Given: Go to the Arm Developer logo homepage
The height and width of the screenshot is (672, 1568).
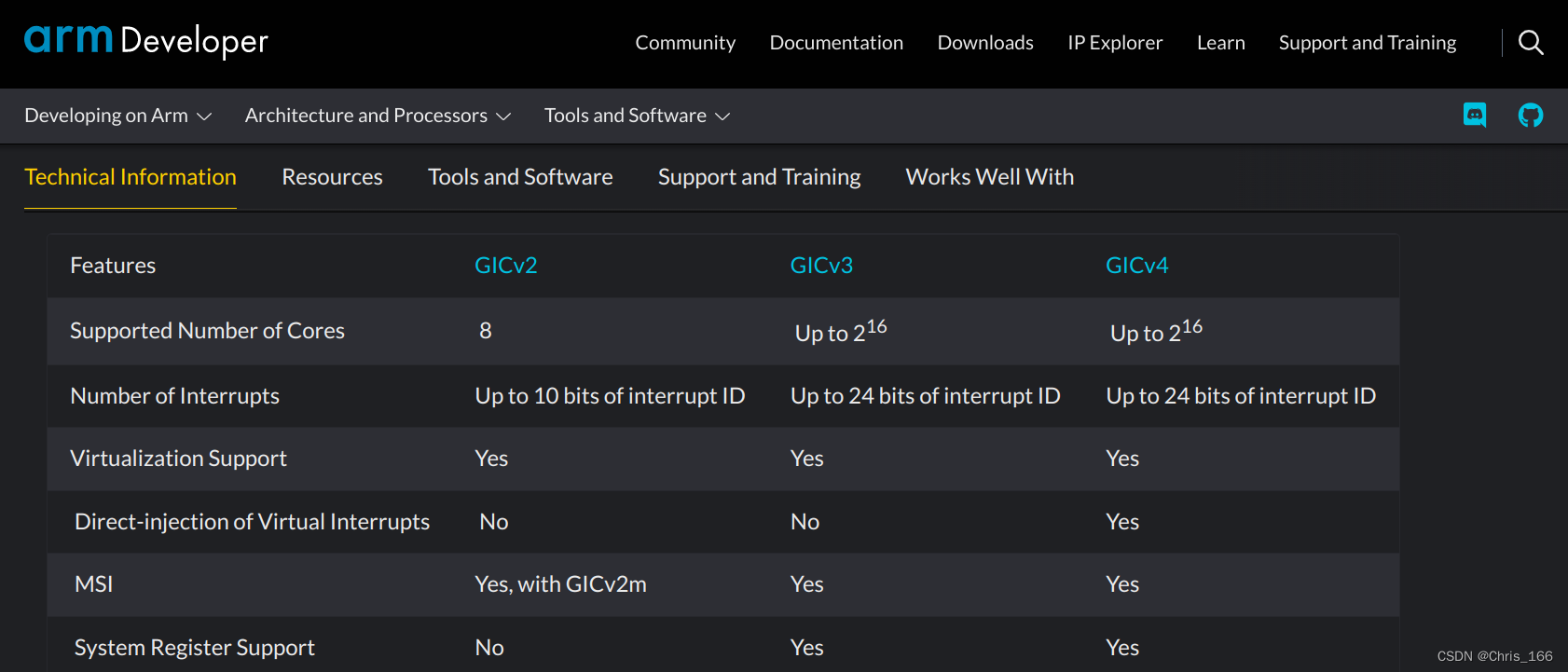Looking at the screenshot, I should 146,42.
